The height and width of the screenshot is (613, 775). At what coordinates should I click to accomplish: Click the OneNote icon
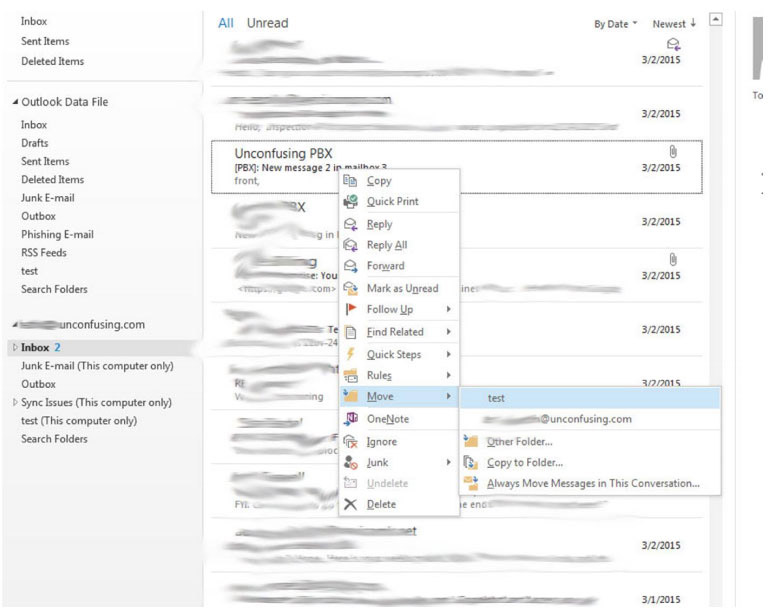click(350, 419)
